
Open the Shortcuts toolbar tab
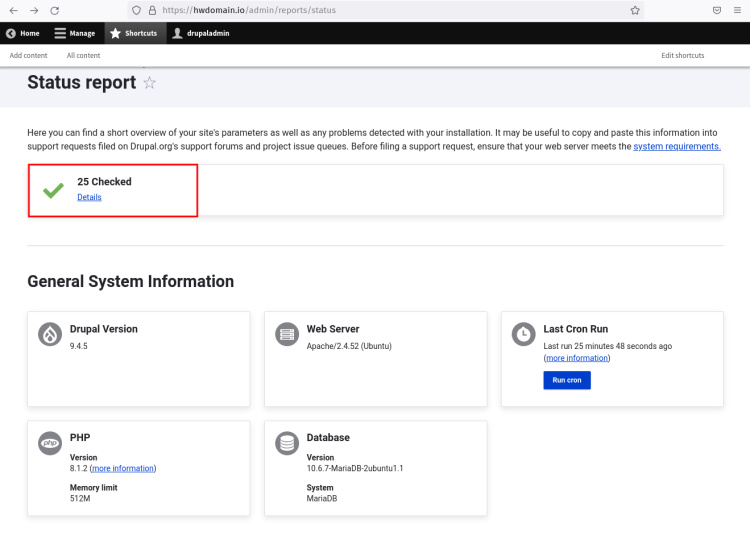coord(133,33)
